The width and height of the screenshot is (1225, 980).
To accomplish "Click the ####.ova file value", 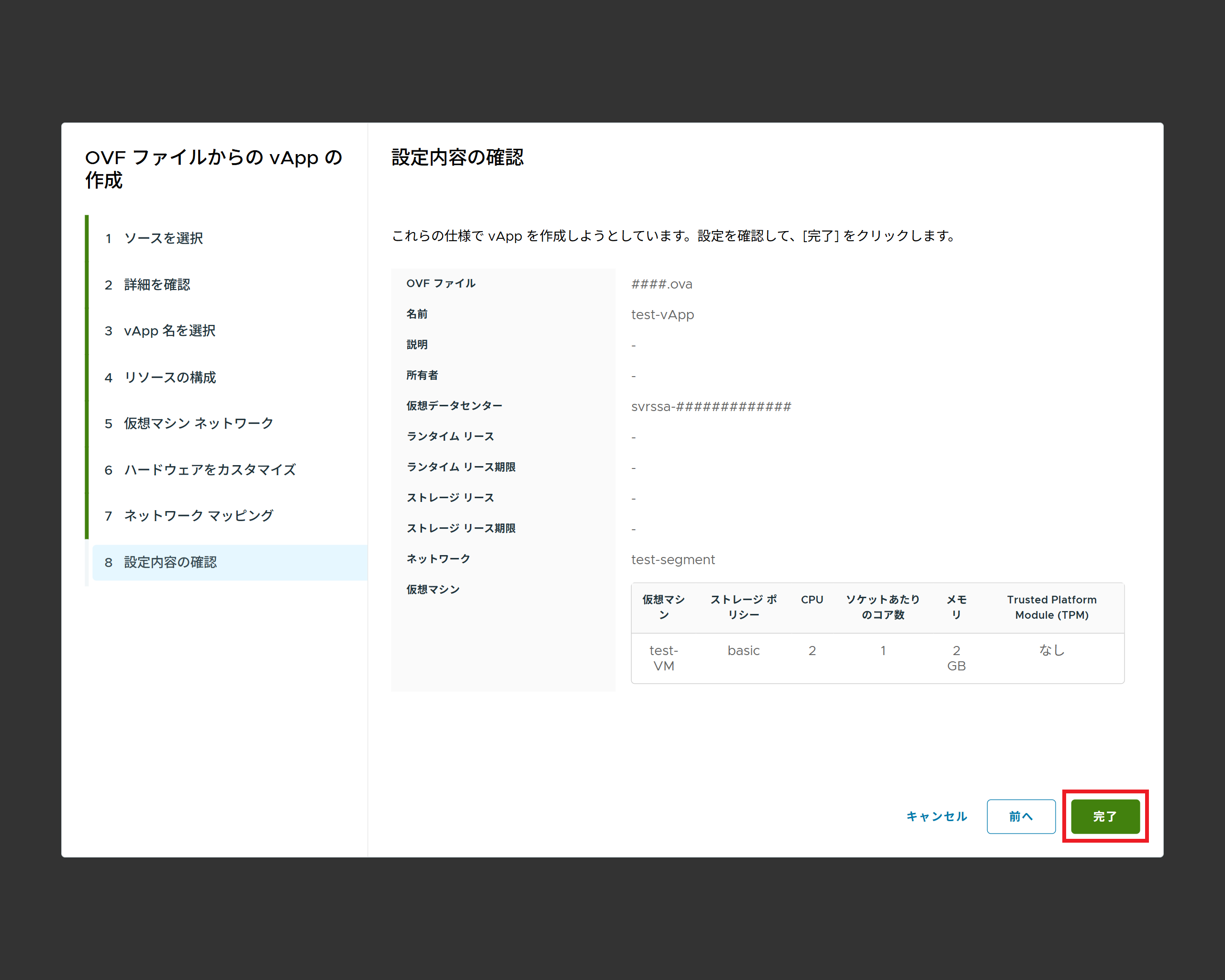I will pyautogui.click(x=662, y=284).
